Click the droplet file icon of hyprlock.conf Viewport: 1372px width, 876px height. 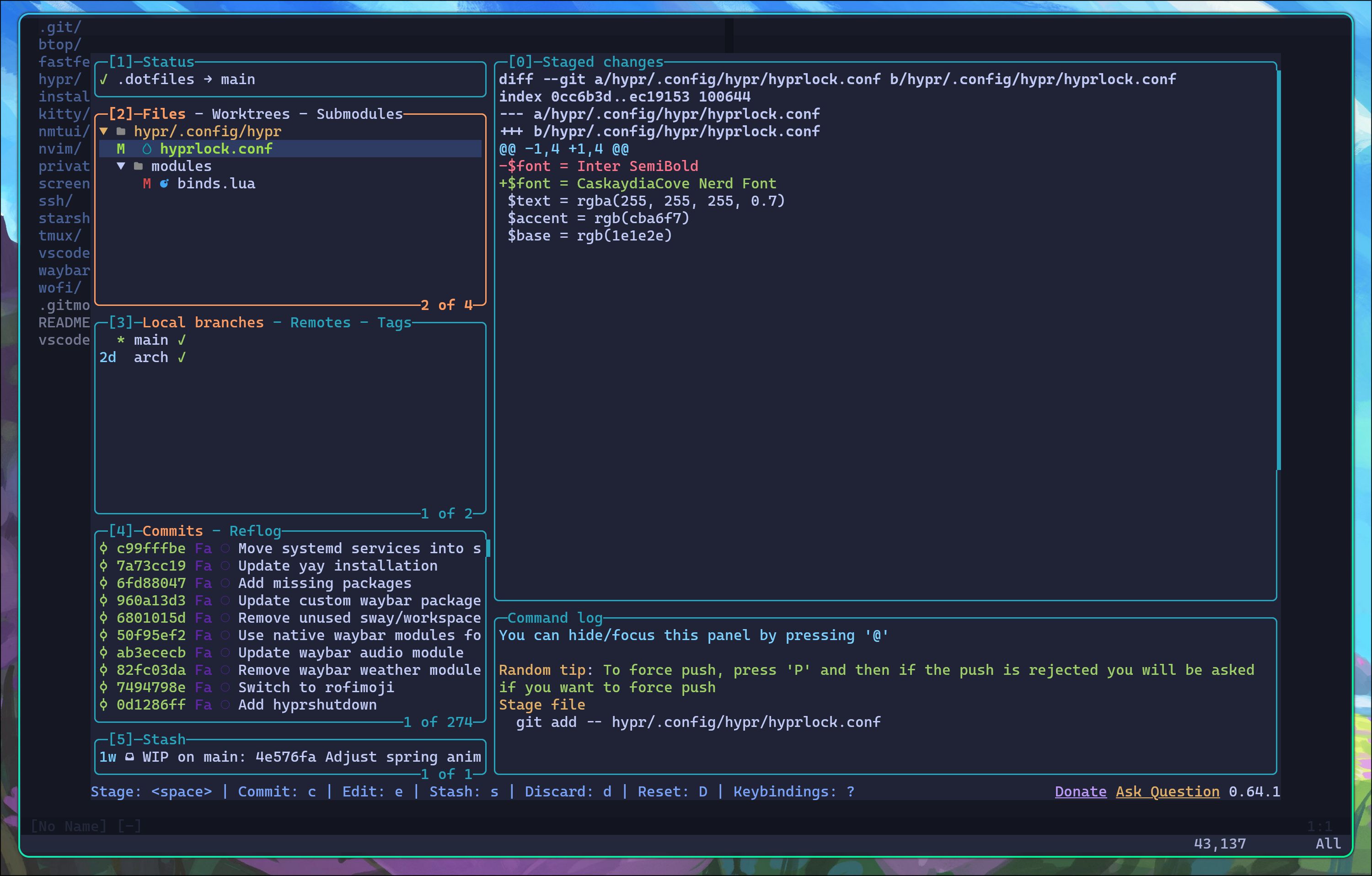coord(147,149)
